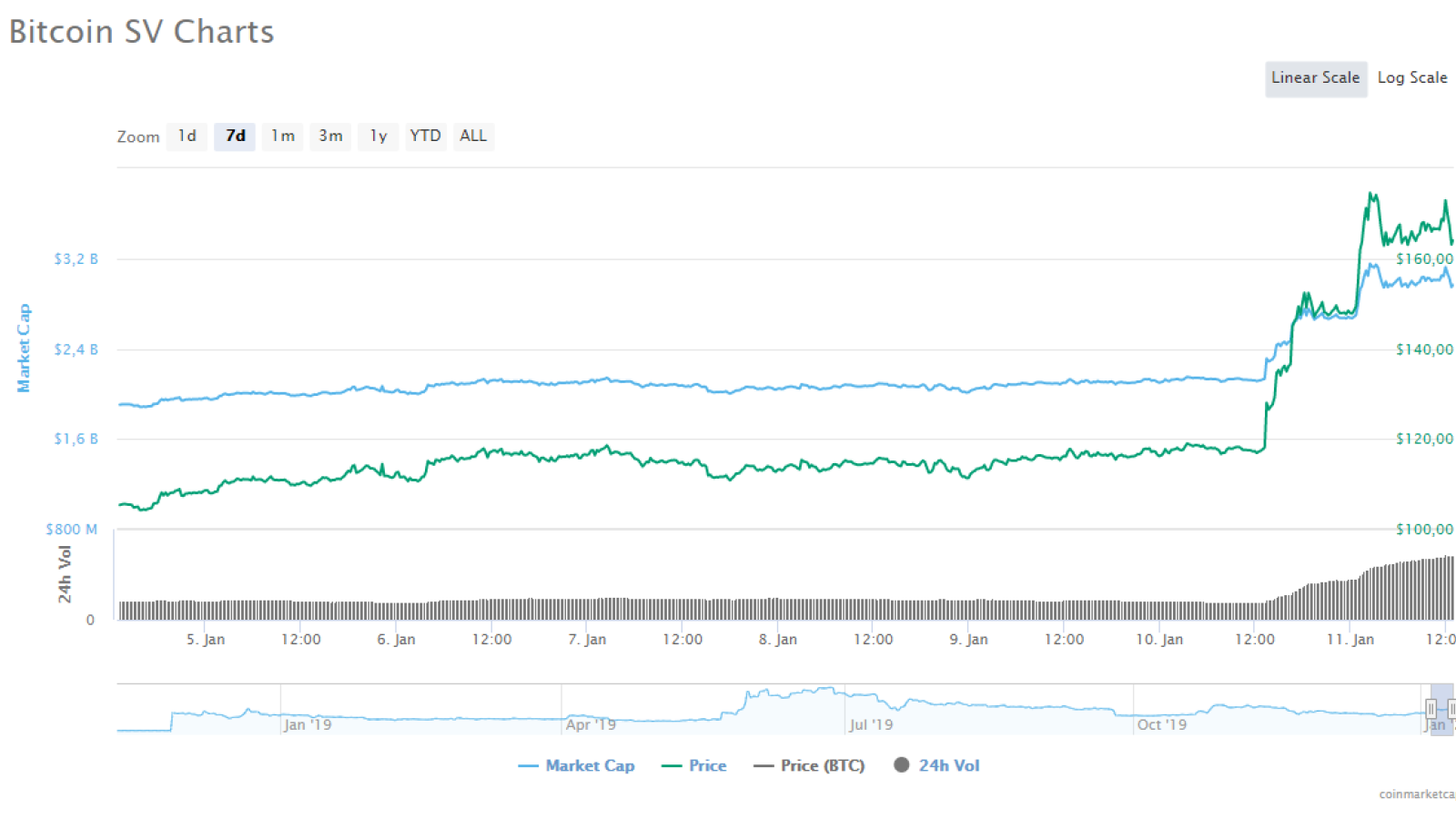Toggle the Price series in legend
Screen dimensions: 1456x819
[x=694, y=766]
